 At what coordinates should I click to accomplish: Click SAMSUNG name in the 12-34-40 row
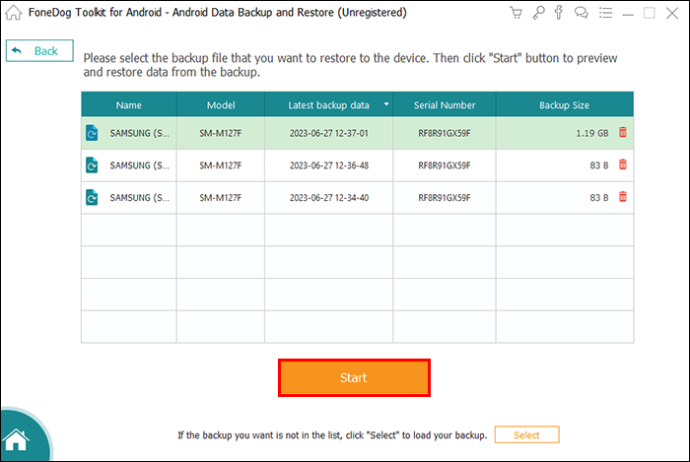pyautogui.click(x=139, y=198)
